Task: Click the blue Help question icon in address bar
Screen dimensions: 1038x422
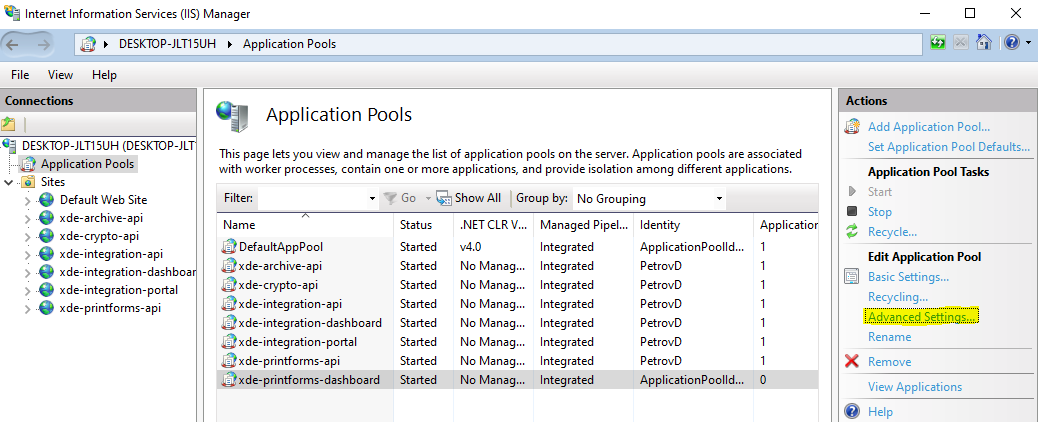Action: click(x=1012, y=43)
